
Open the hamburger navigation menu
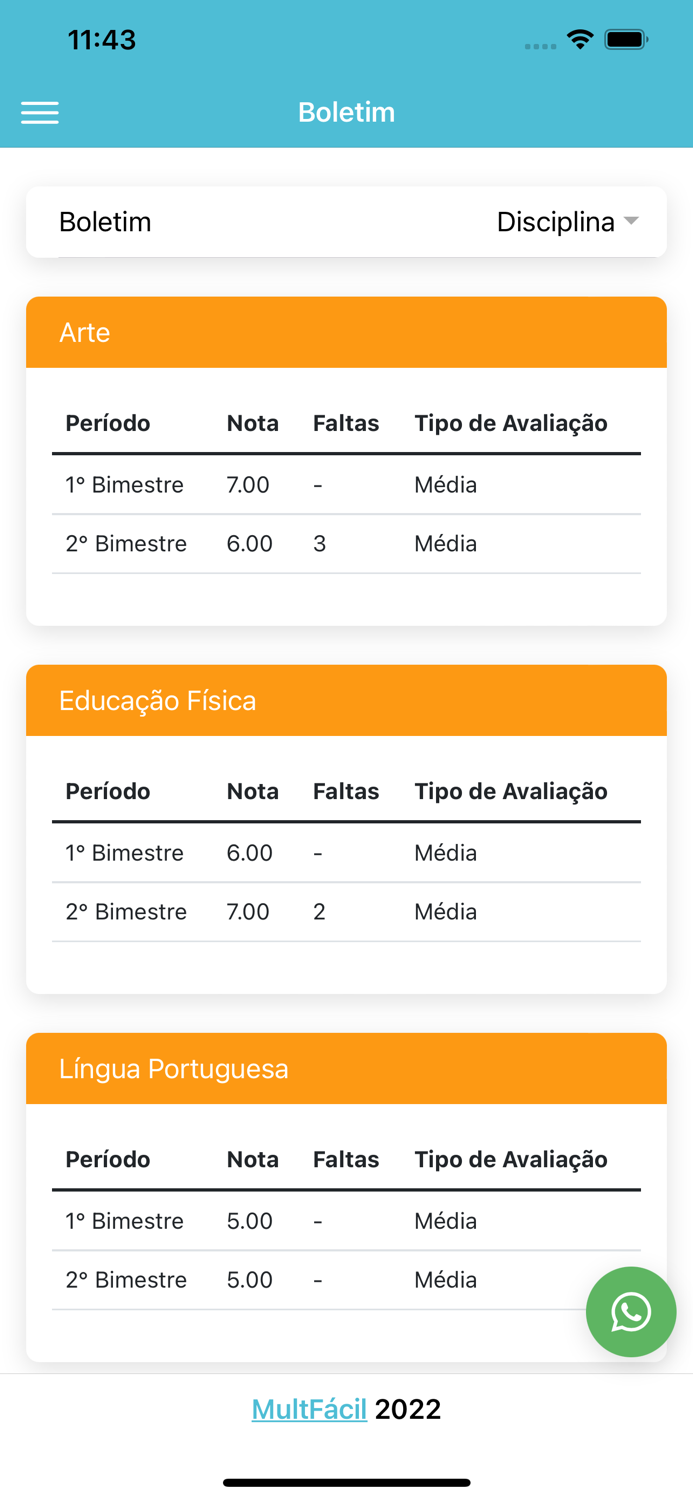tap(40, 112)
